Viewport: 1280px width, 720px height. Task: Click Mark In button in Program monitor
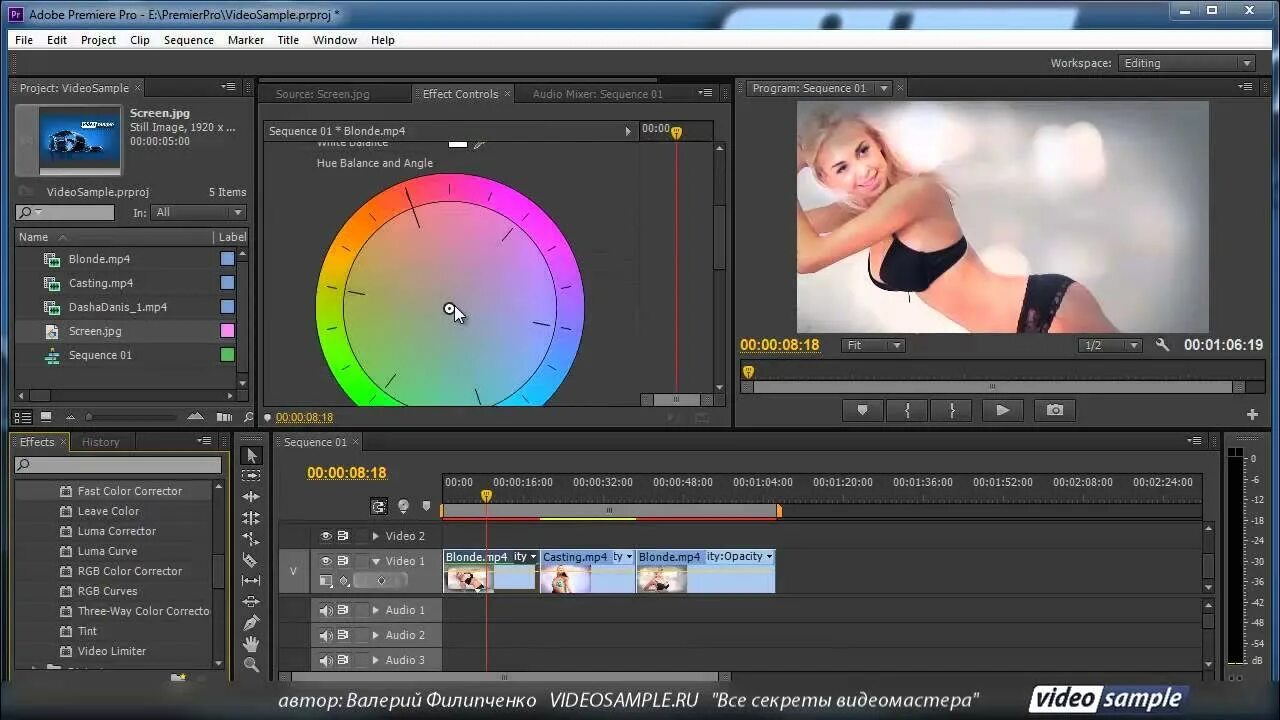tap(907, 410)
